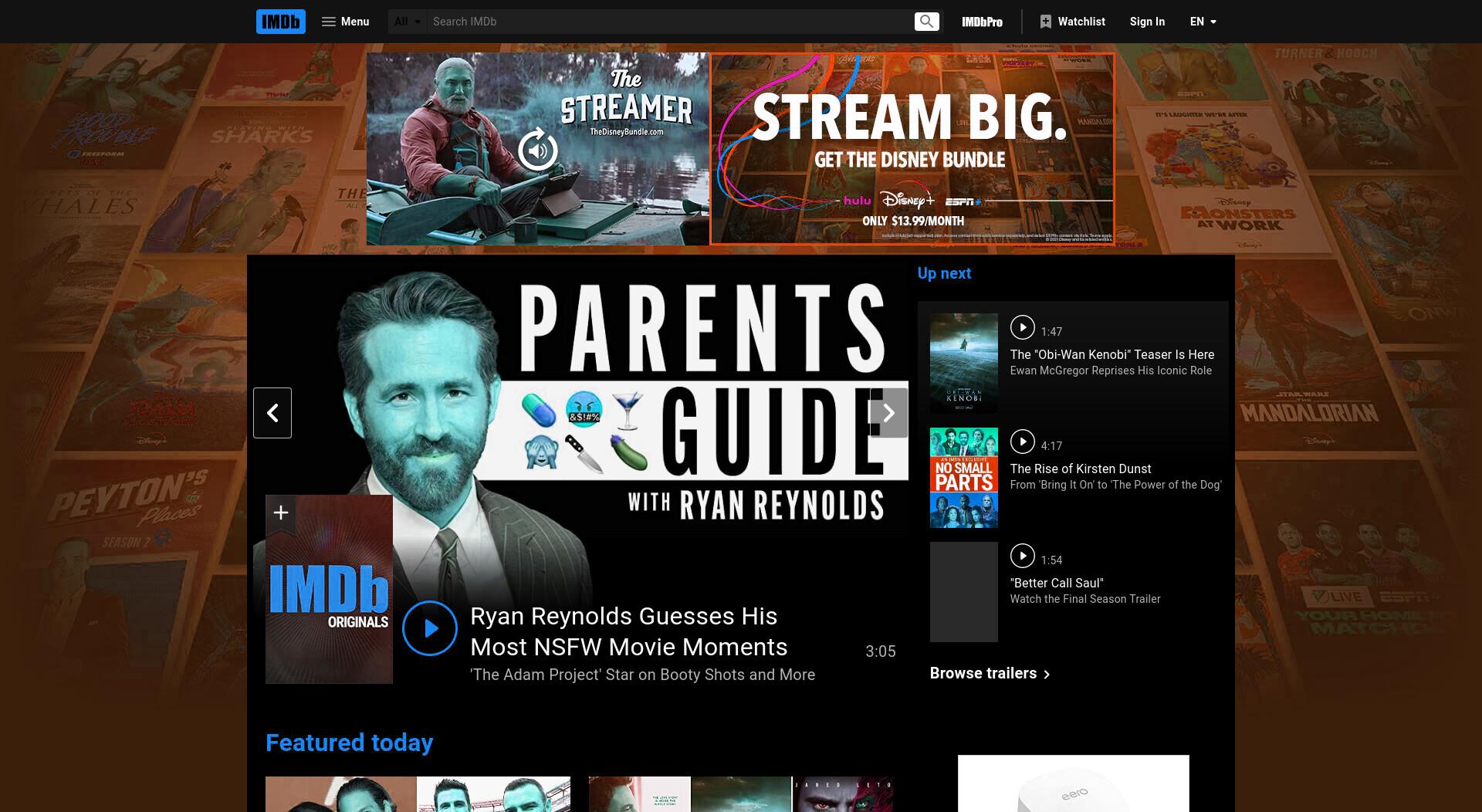Open '"Better Call Saul"' title text
Viewport: 1482px width, 812px height.
(x=1057, y=583)
